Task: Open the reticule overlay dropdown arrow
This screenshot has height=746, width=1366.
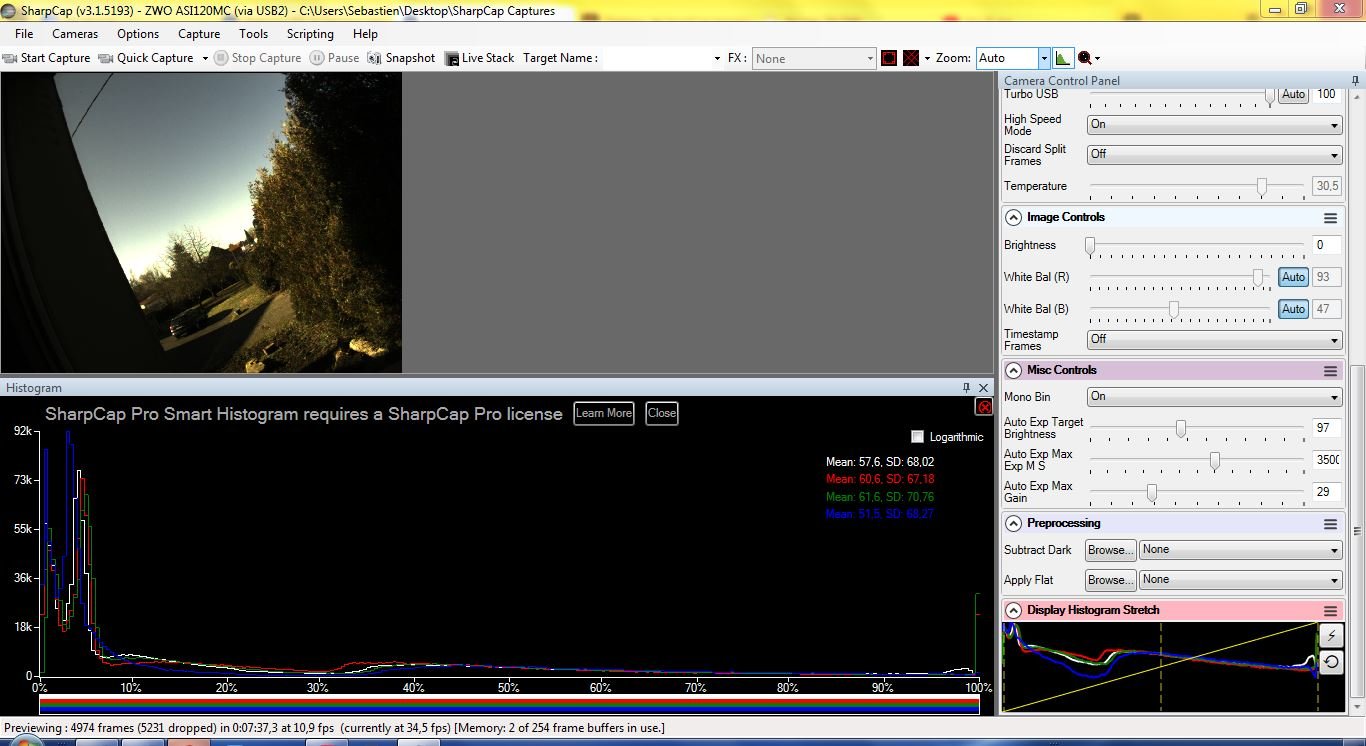Action: pos(927,58)
